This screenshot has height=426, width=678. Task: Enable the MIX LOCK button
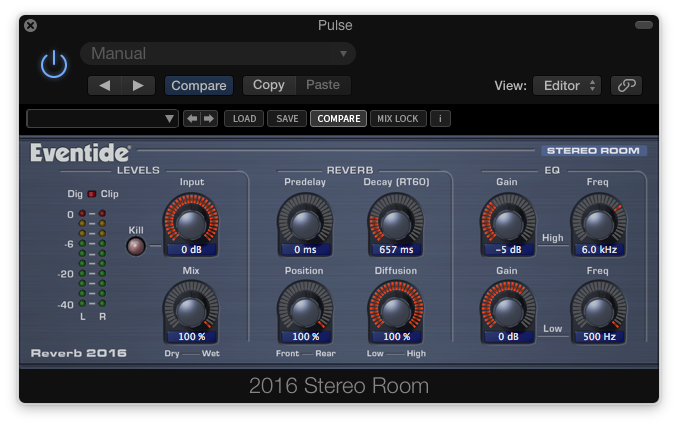(x=398, y=119)
